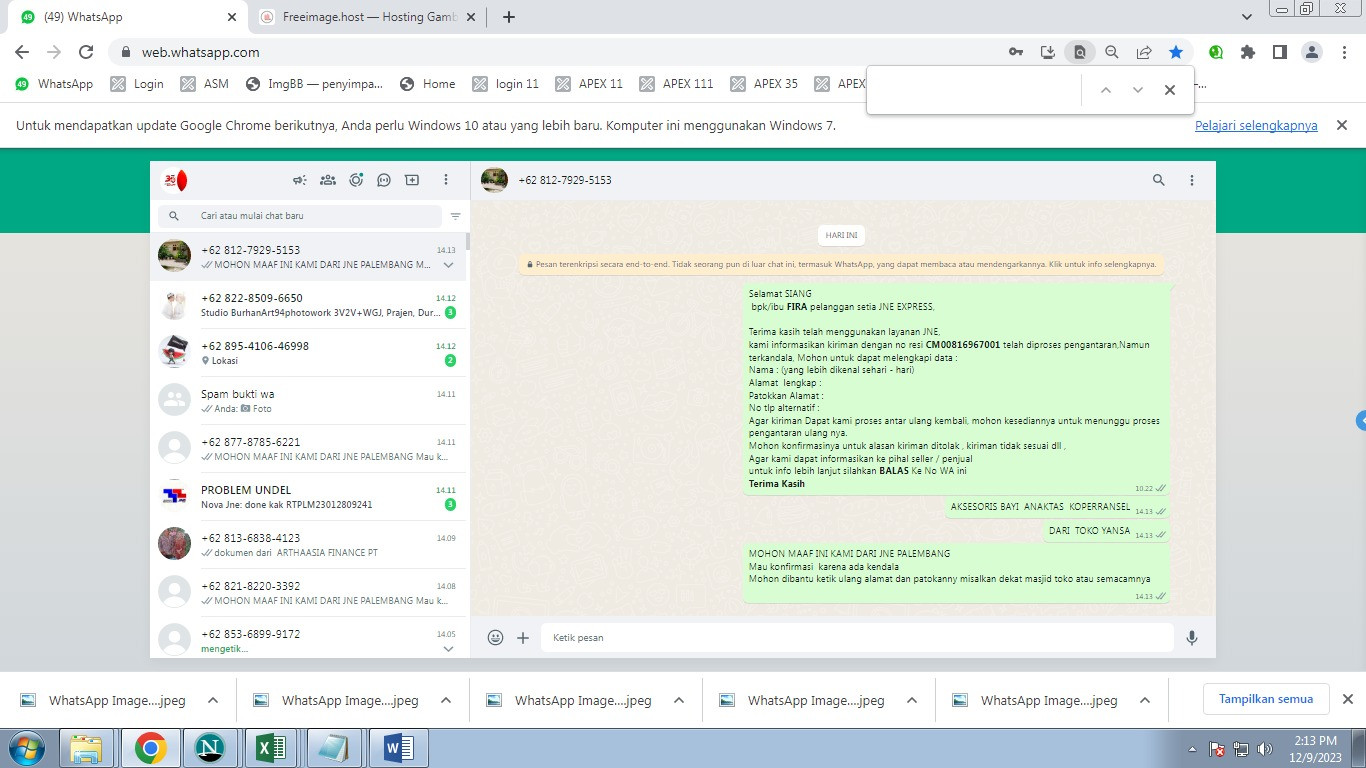Click the install app icon in address bar
1366x768 pixels.
tap(1048, 52)
